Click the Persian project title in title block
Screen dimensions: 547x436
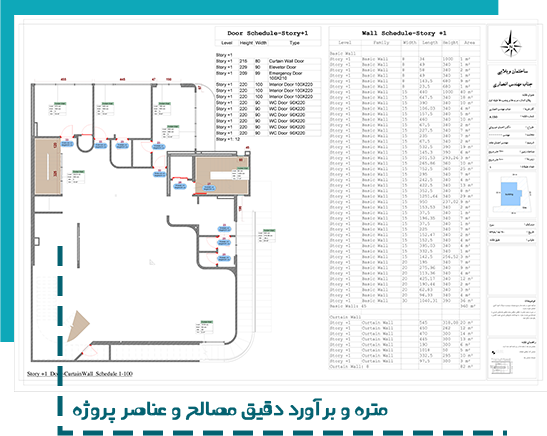(512, 78)
